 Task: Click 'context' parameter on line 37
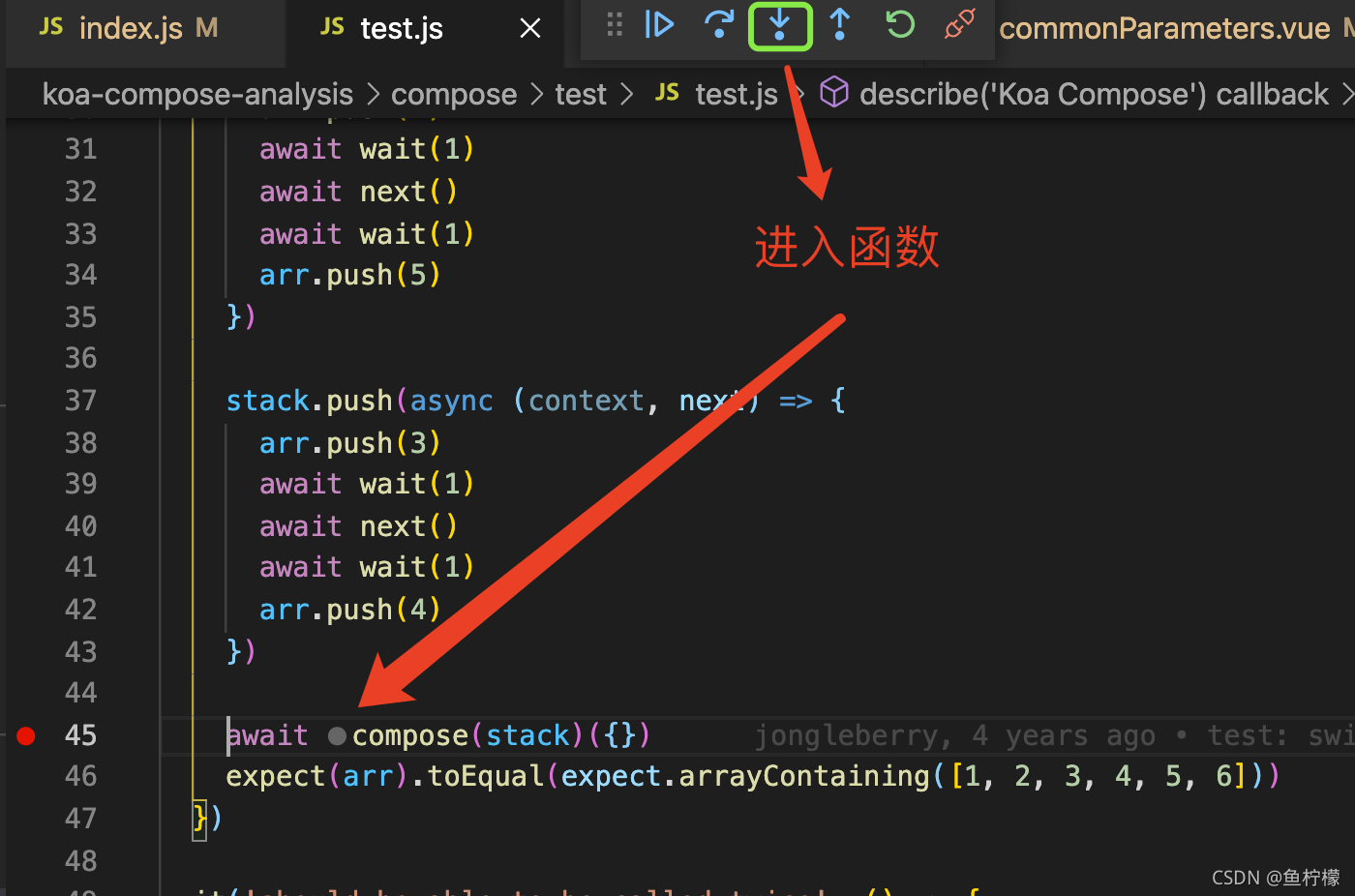point(587,401)
